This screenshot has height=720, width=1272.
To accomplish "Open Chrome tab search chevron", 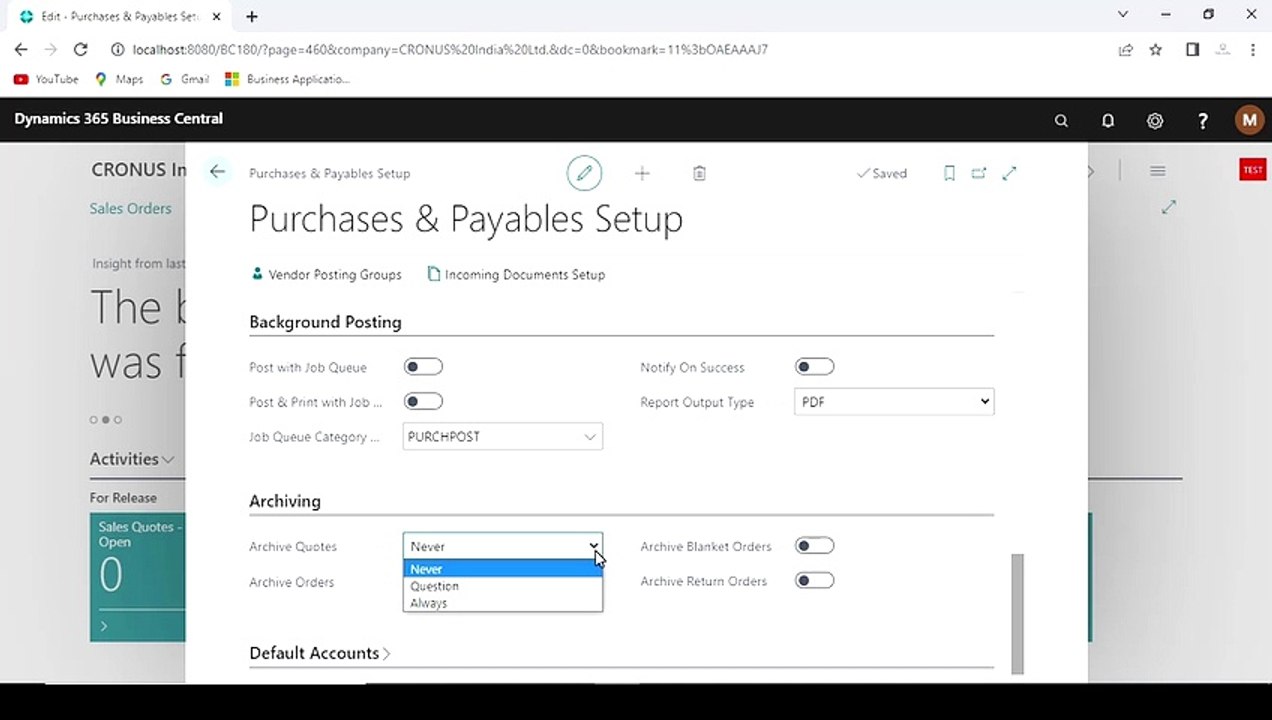I will (x=1122, y=15).
